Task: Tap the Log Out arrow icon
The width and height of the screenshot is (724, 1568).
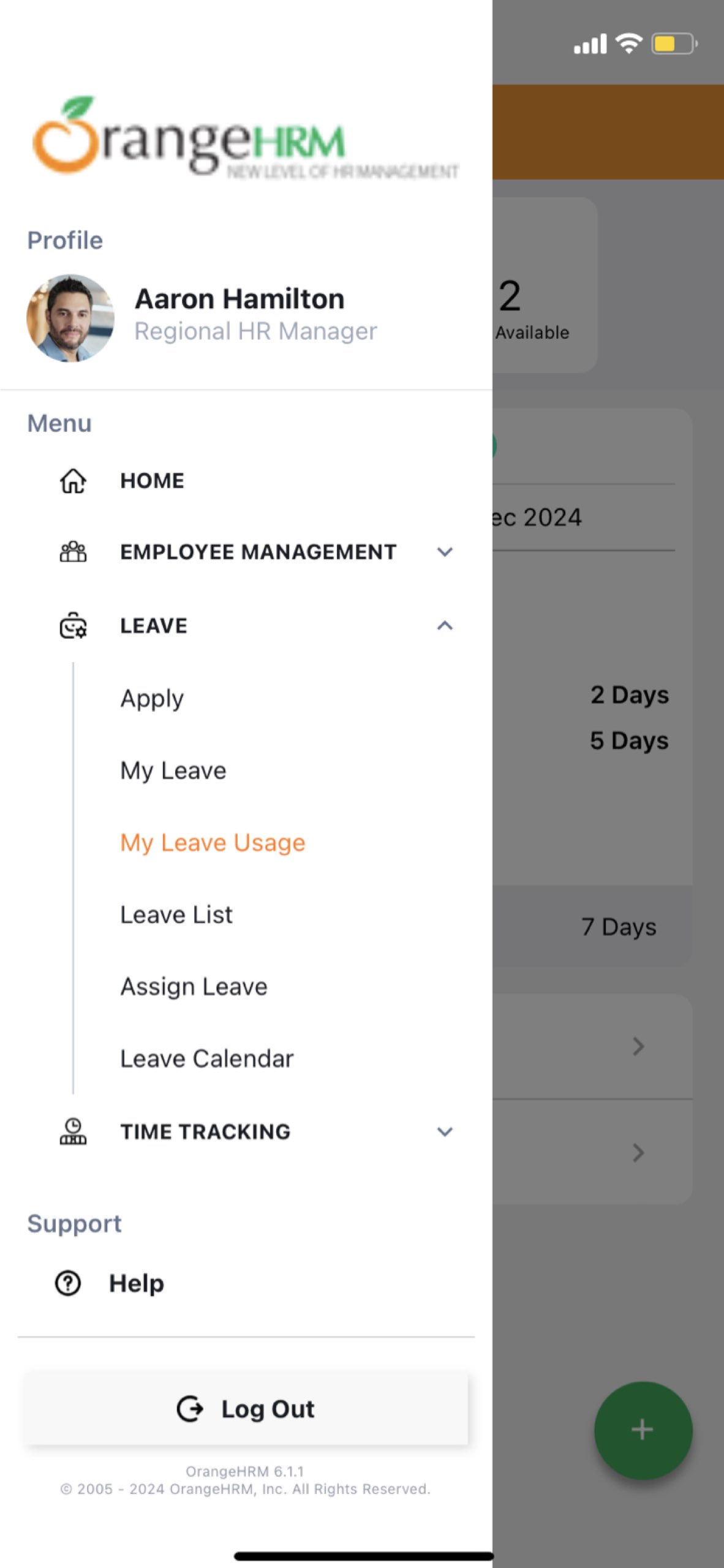Action: click(x=190, y=1409)
